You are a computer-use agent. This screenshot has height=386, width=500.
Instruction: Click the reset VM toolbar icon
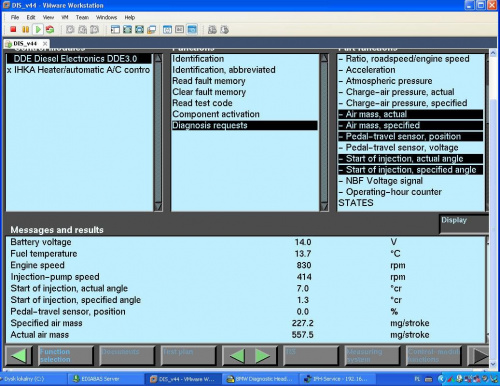pos(50,30)
